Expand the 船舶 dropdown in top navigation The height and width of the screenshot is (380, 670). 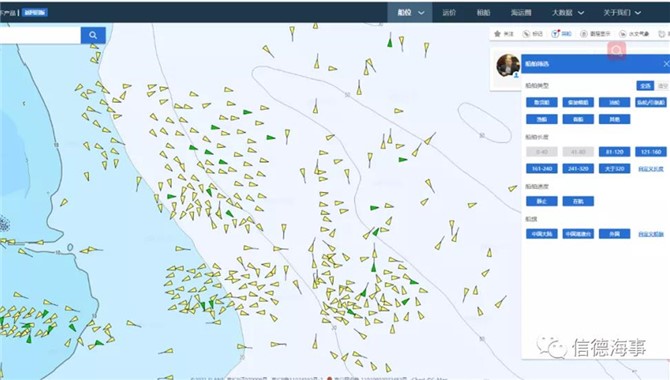(410, 12)
